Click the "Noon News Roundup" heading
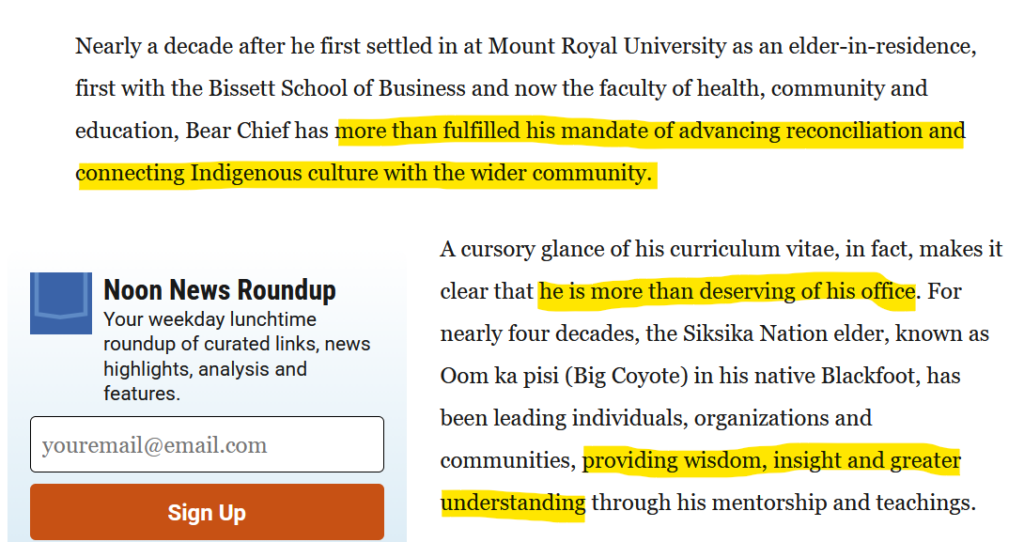 220,290
